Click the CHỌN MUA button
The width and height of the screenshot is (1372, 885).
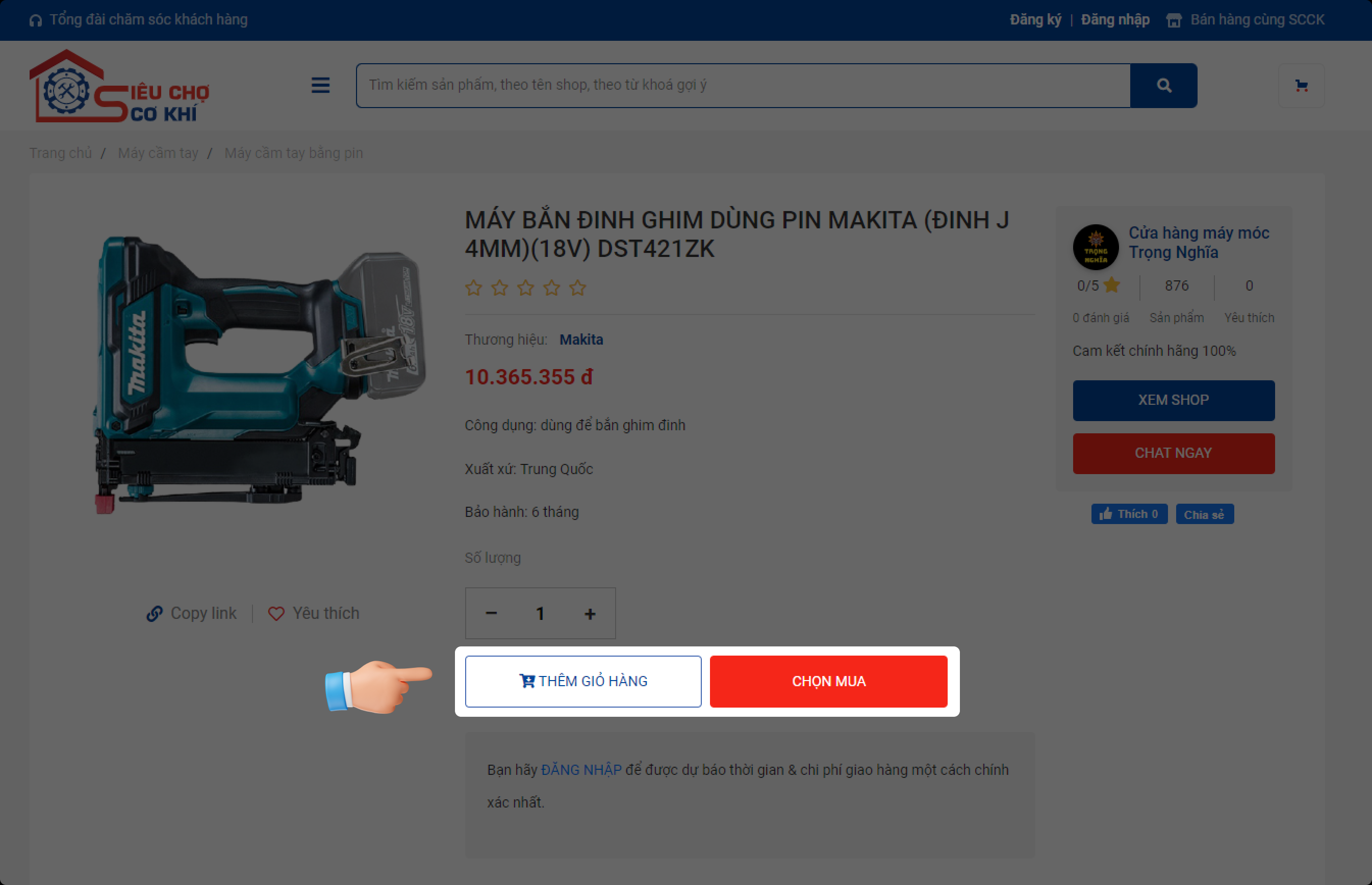(x=828, y=681)
